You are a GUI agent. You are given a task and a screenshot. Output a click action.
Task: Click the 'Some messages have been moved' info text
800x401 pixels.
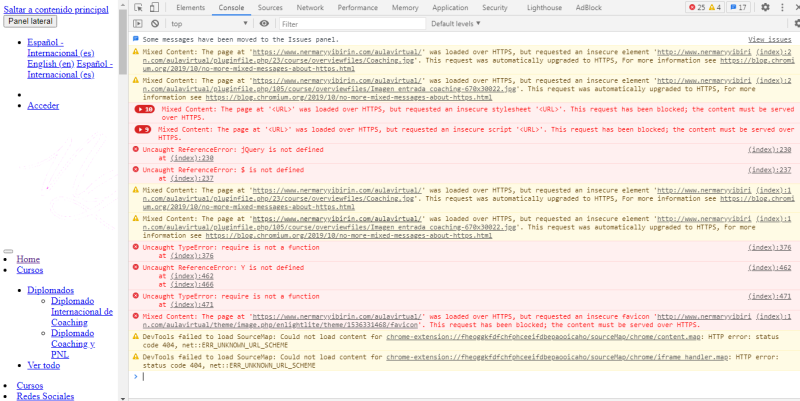tap(240, 39)
